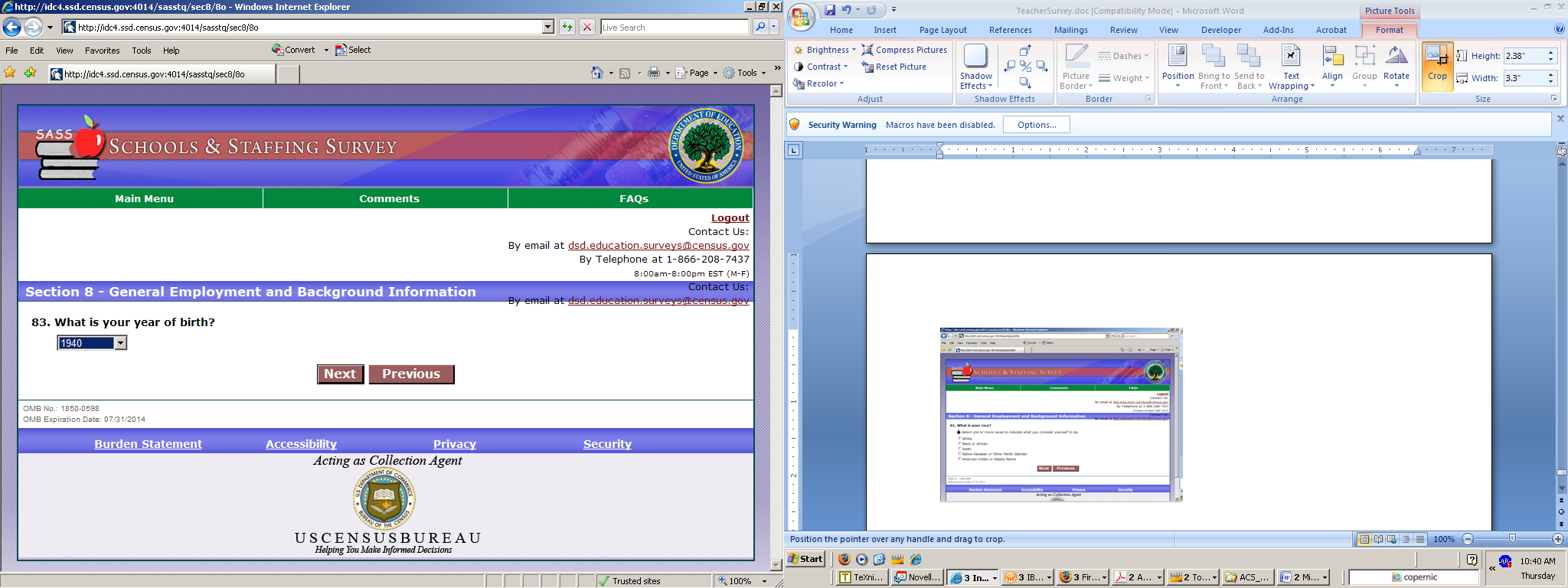Select the inserted screenshot picture in Word

pos(1061,414)
